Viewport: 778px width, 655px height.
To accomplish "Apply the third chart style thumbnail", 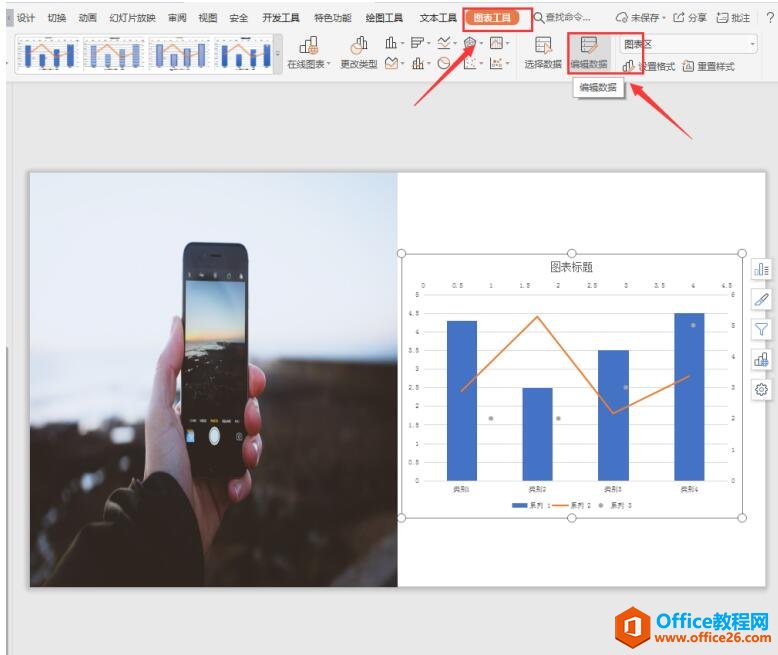I will pyautogui.click(x=180, y=53).
